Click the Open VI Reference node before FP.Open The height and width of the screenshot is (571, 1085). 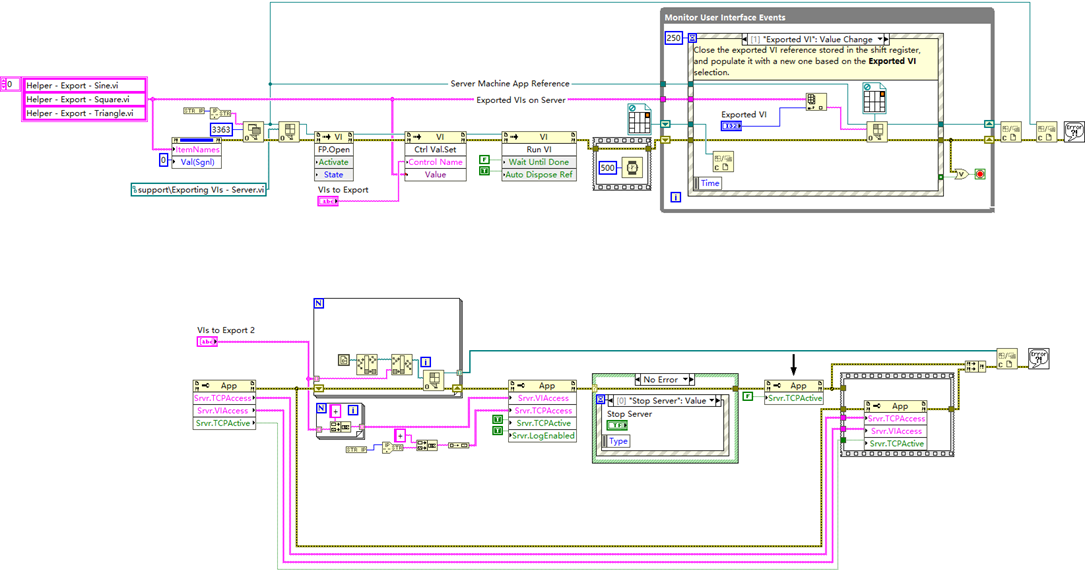tap(289, 131)
